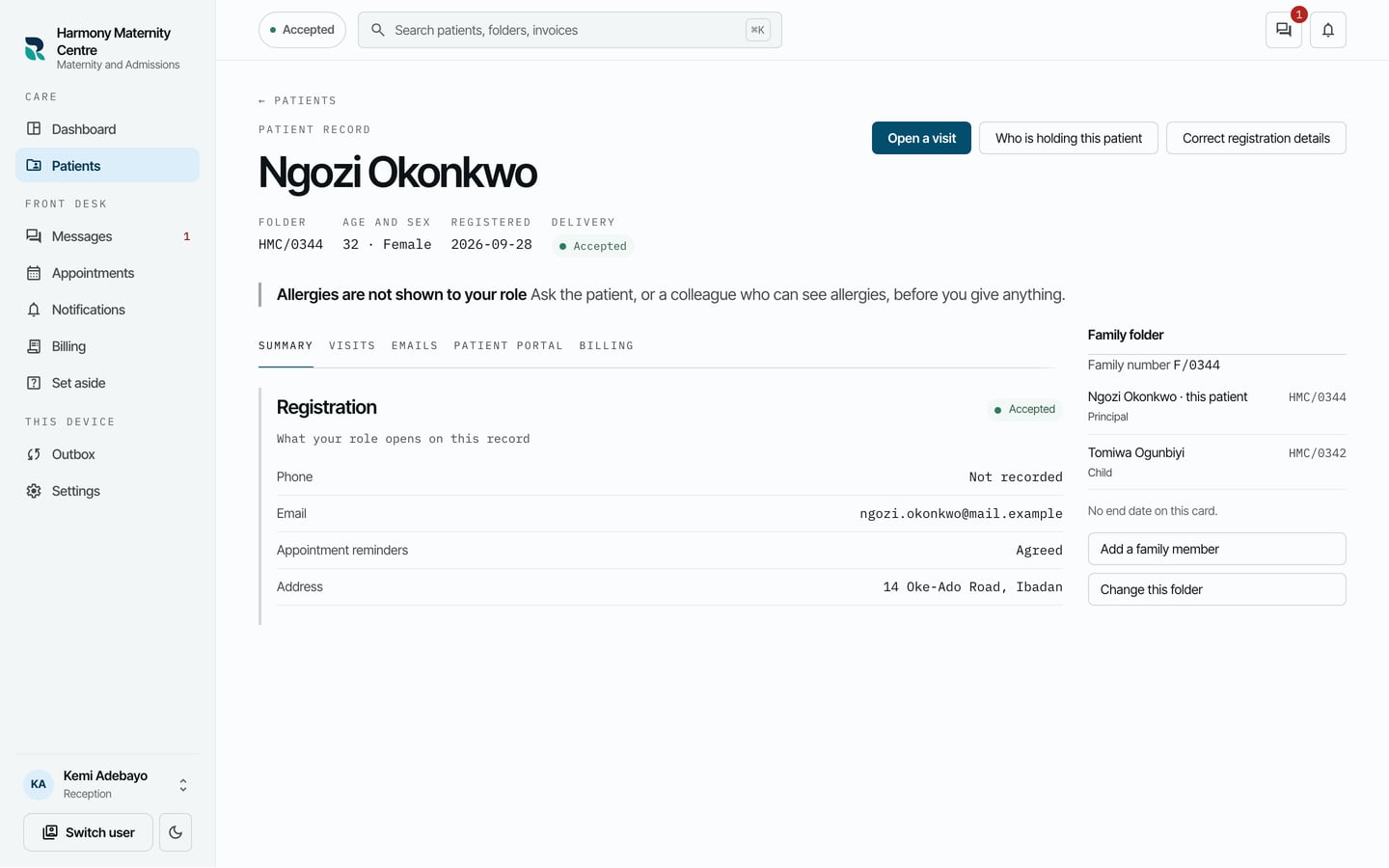Image resolution: width=1389 pixels, height=868 pixels.
Task: Click the Accepted badge in Registration card
Action: 1024,409
